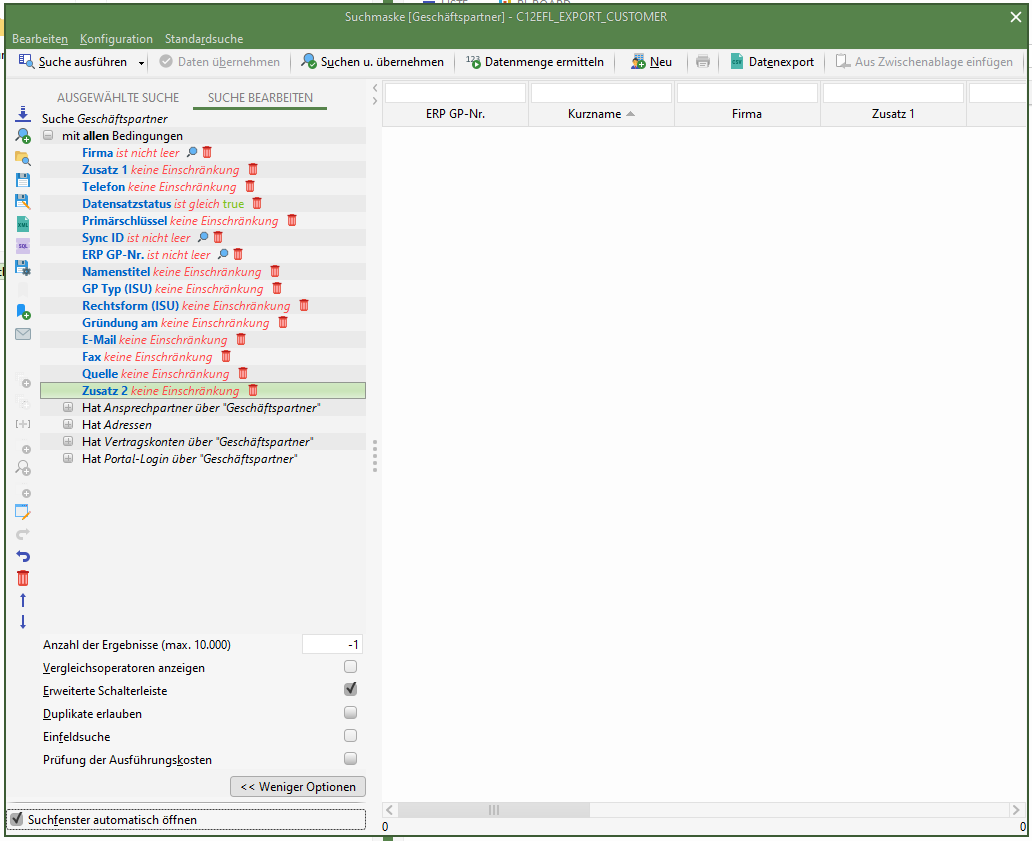Viewport: 1032px width, 841px height.
Task: Expand the Hat Adressen tree node
Action: tap(68, 424)
